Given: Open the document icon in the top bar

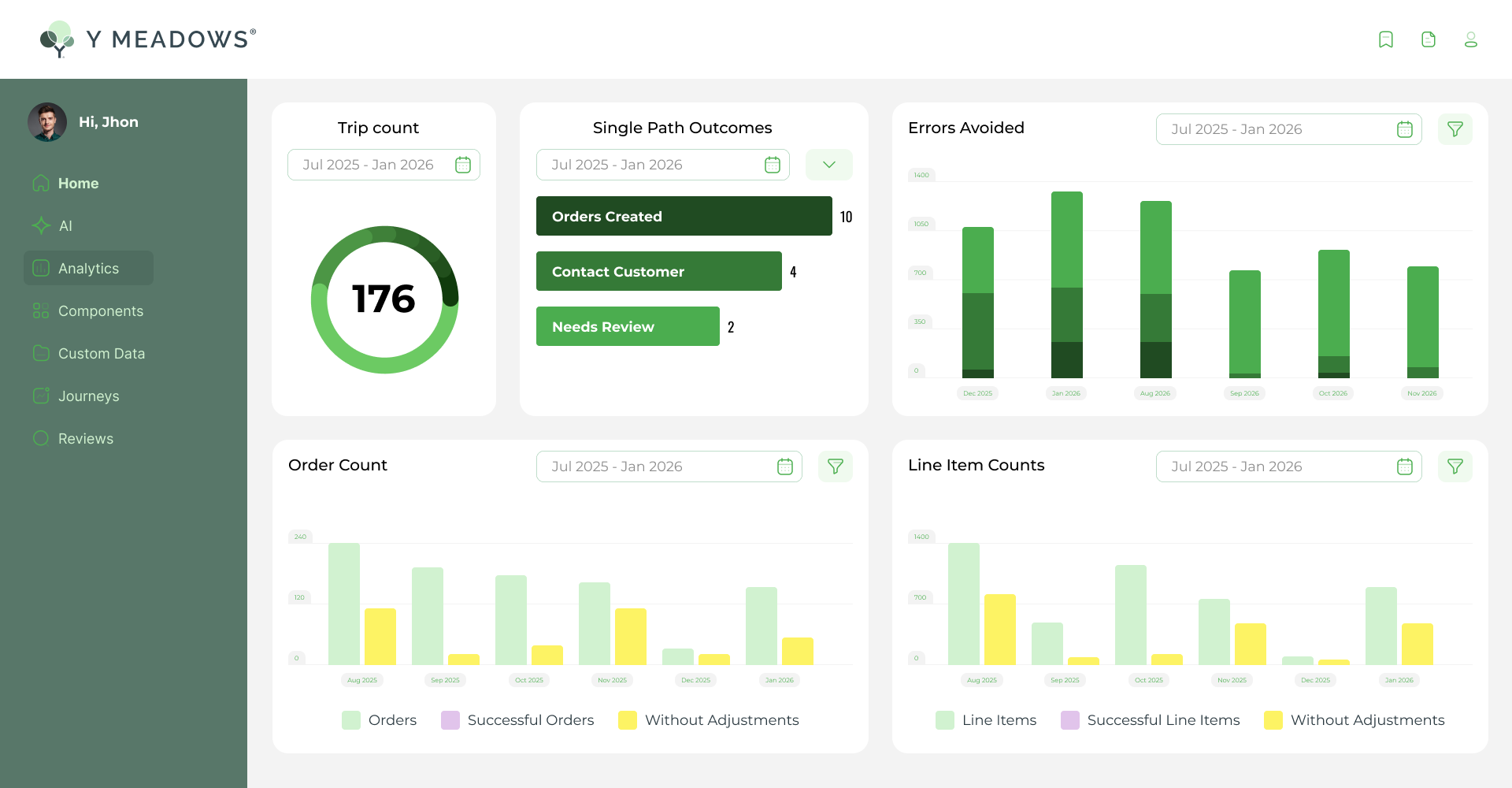Looking at the screenshot, I should [1429, 39].
